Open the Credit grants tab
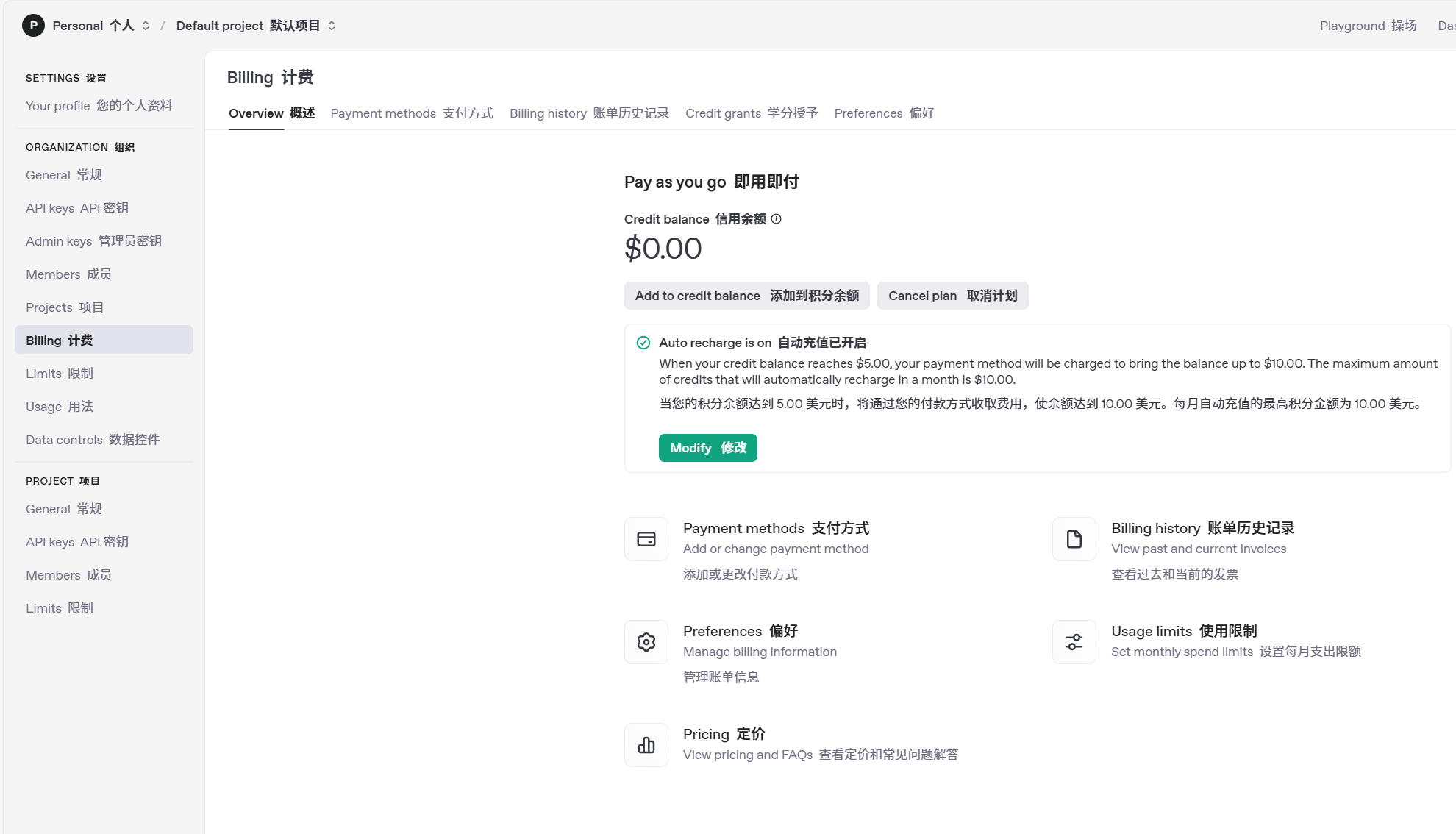Viewport: 1456px width, 834px height. click(x=752, y=113)
